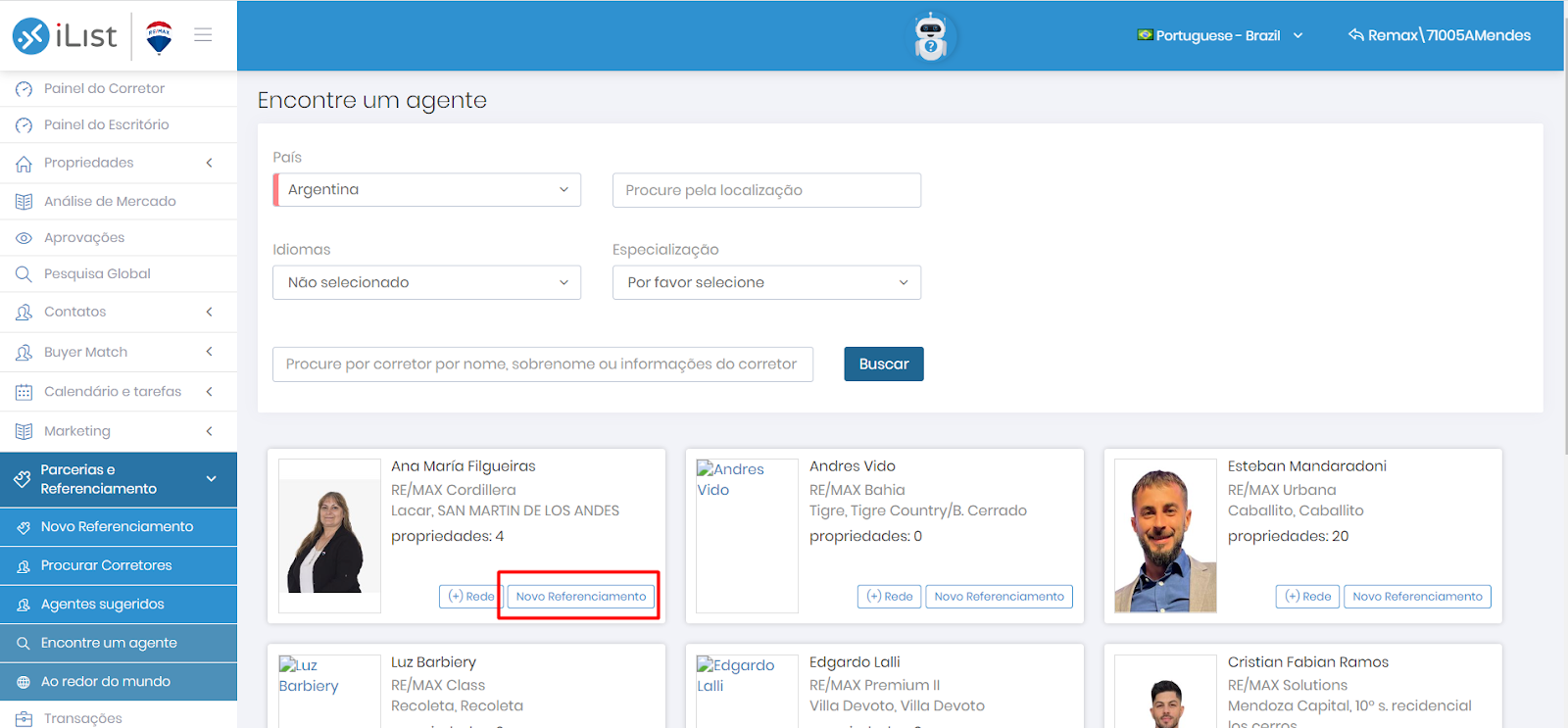Toggle the hamburger sidebar menu

click(203, 34)
